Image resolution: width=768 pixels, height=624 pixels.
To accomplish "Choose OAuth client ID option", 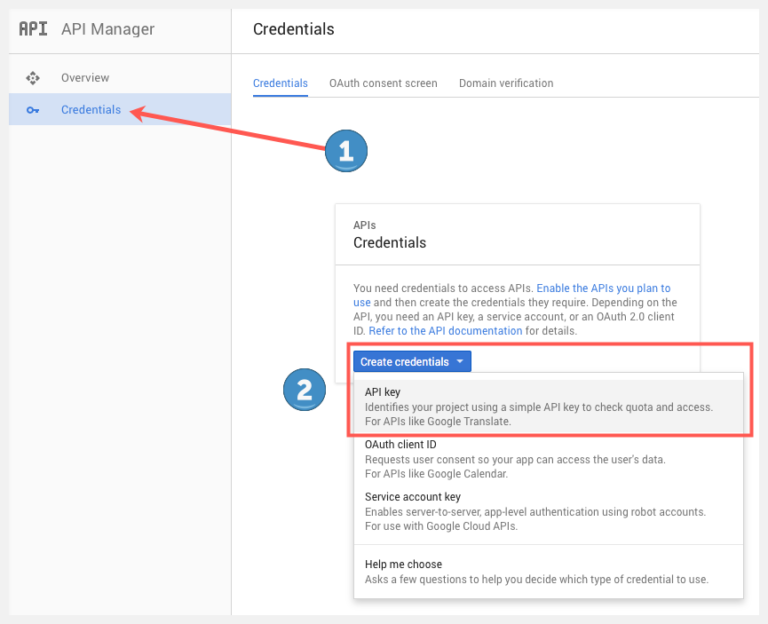I will (548, 459).
